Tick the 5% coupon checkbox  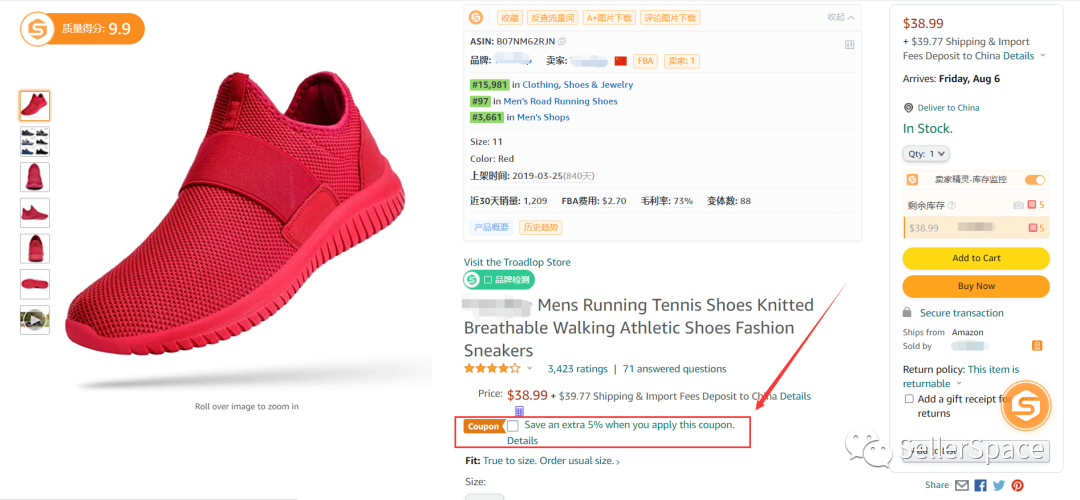tap(513, 426)
